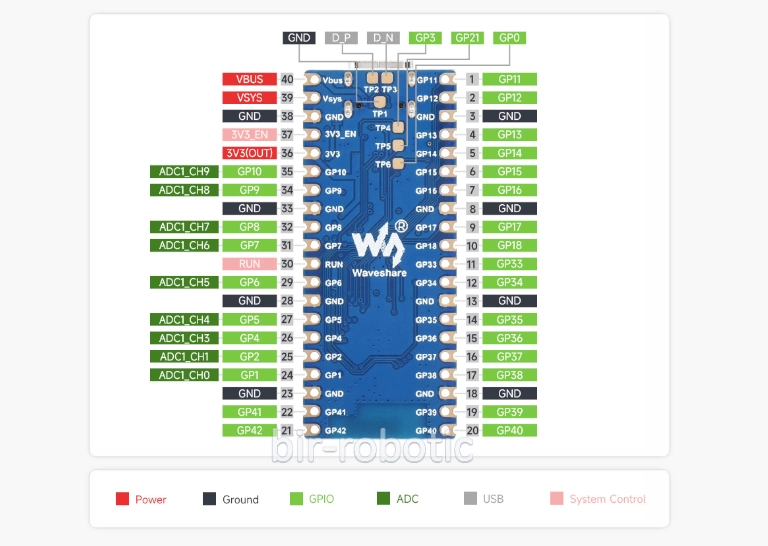Click the gray pin number 16 box
The width and height of the screenshot is (768, 546).
pos(472,356)
